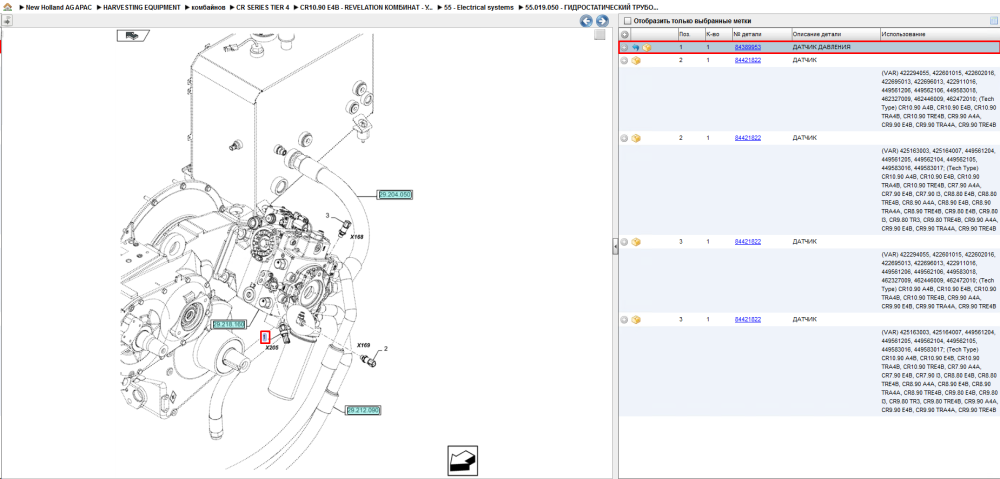Click the package icon on ДАТЧИК ДАВЛЕНИЯ row
Image resolution: width=1000 pixels, height=479 pixels.
click(647, 47)
